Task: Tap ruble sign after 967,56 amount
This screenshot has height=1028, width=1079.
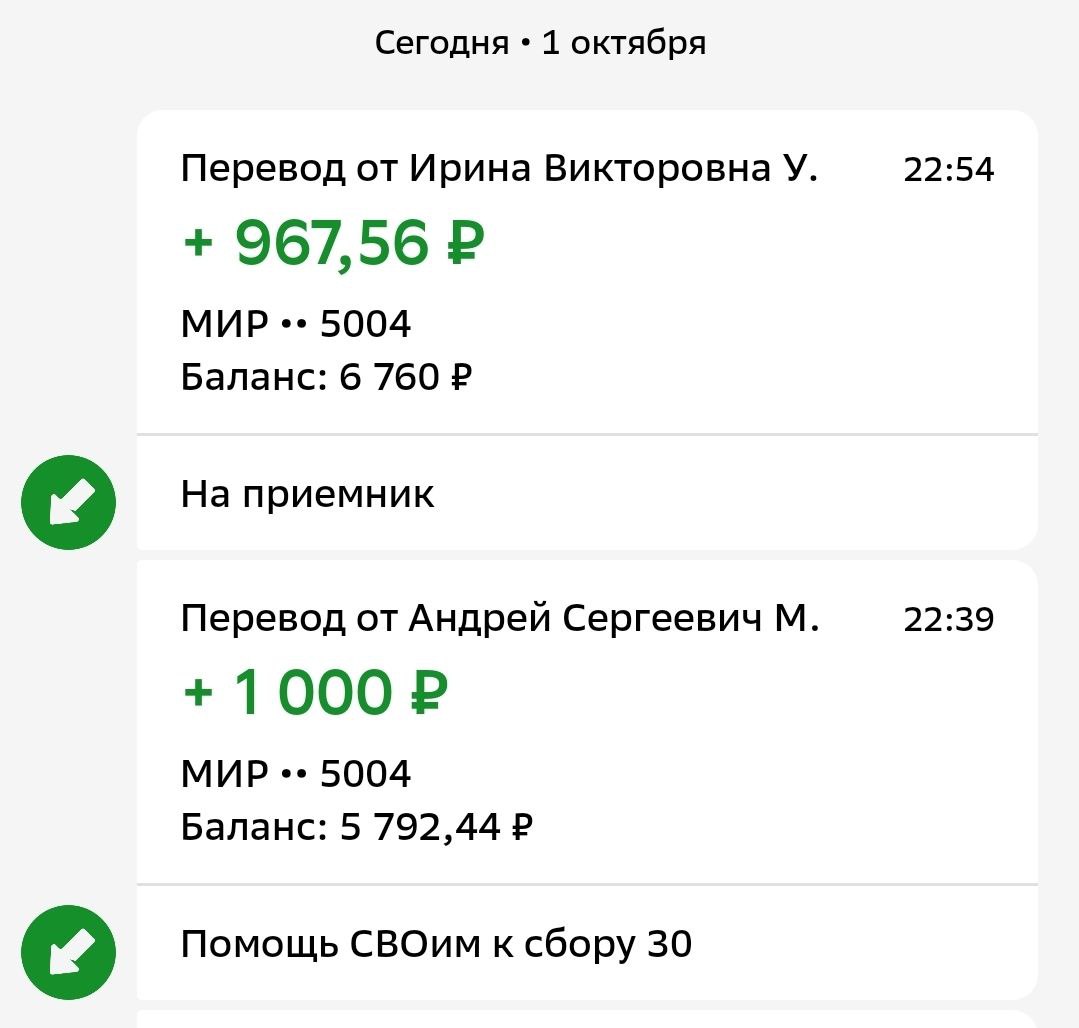Action: (464, 243)
